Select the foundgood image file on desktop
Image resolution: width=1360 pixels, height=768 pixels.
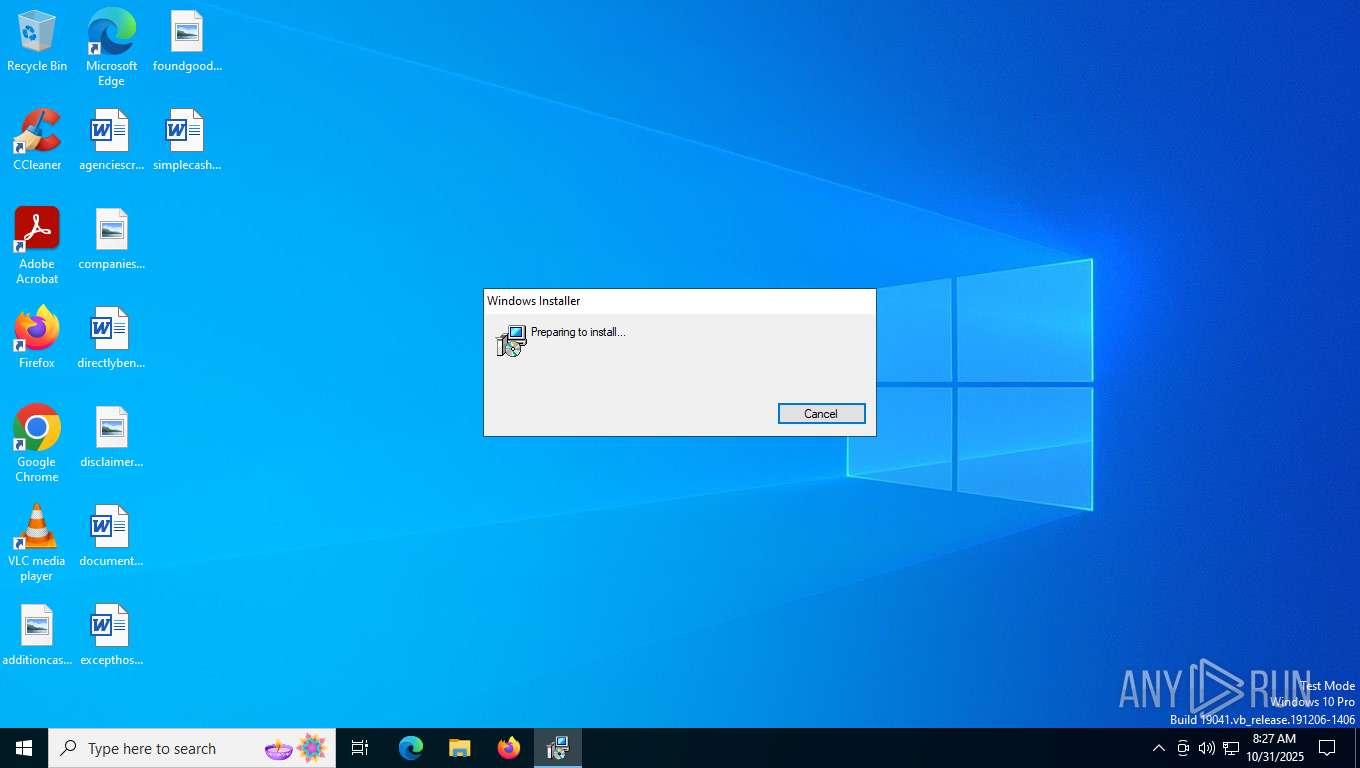tap(187, 42)
